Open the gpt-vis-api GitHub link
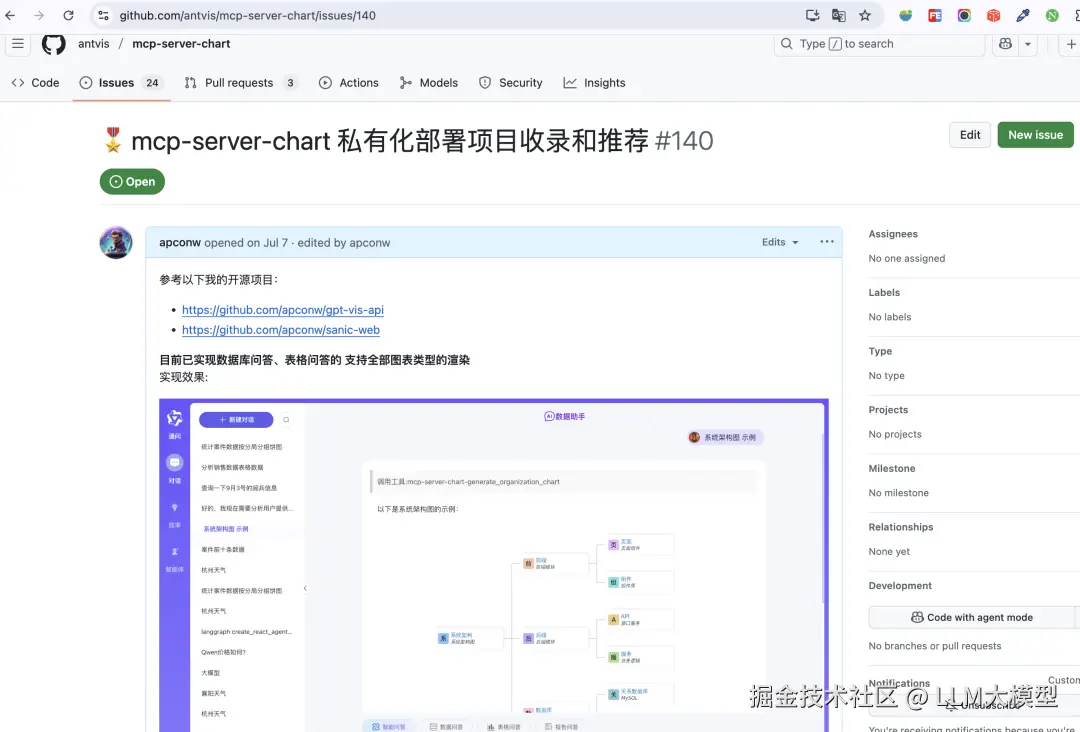This screenshot has height=732, width=1080. tap(282, 310)
